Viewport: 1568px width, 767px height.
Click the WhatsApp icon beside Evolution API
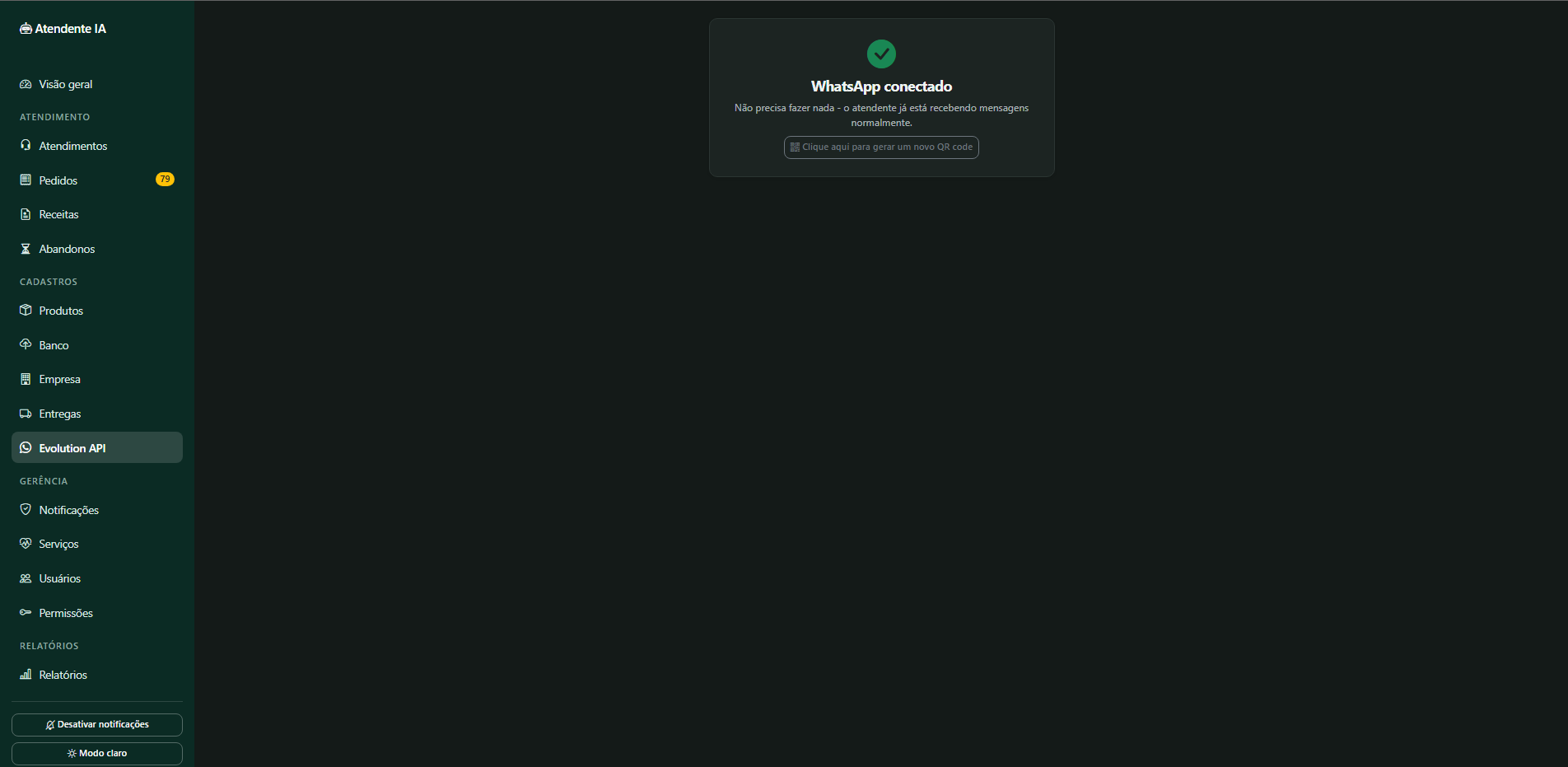26,448
